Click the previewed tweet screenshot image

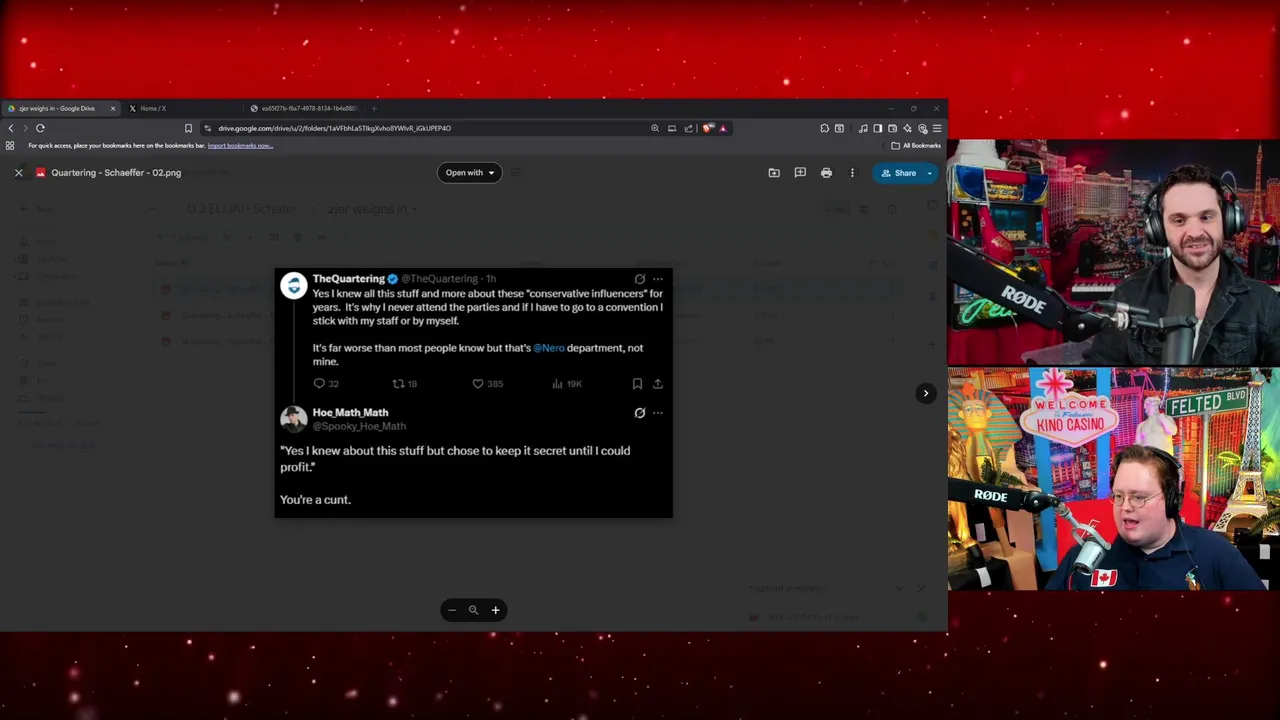tap(474, 393)
